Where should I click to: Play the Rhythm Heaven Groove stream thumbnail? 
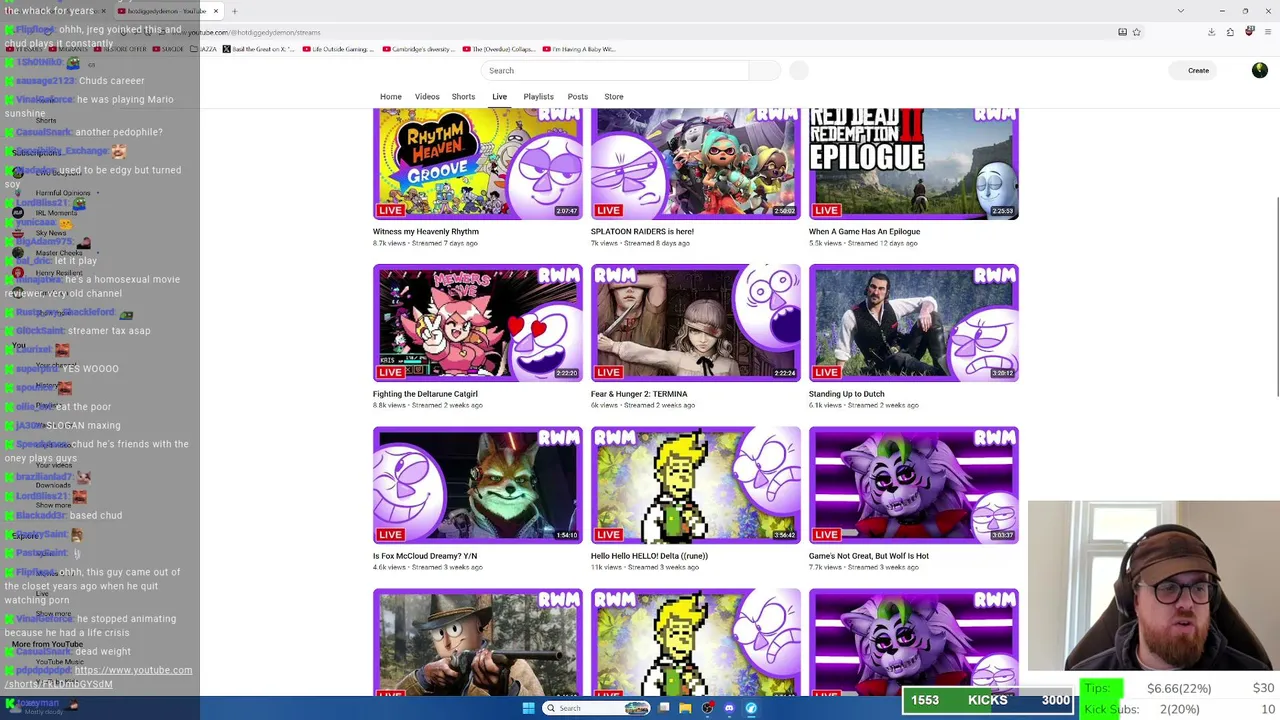tap(478, 163)
